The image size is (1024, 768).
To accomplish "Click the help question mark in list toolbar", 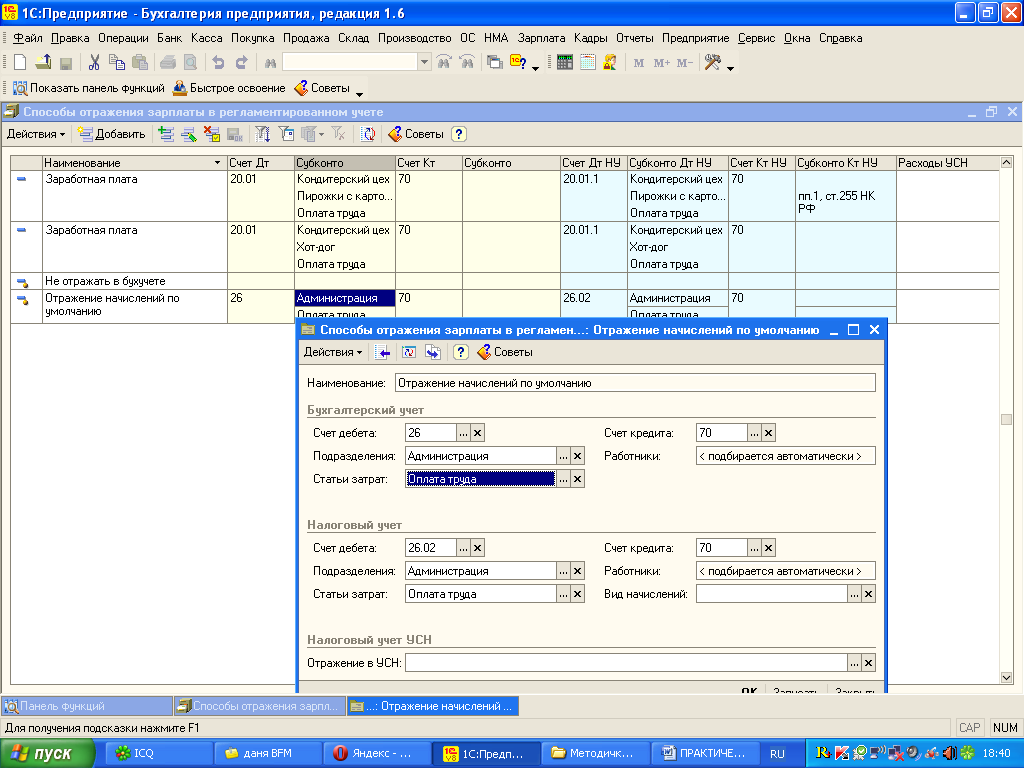I will [459, 134].
